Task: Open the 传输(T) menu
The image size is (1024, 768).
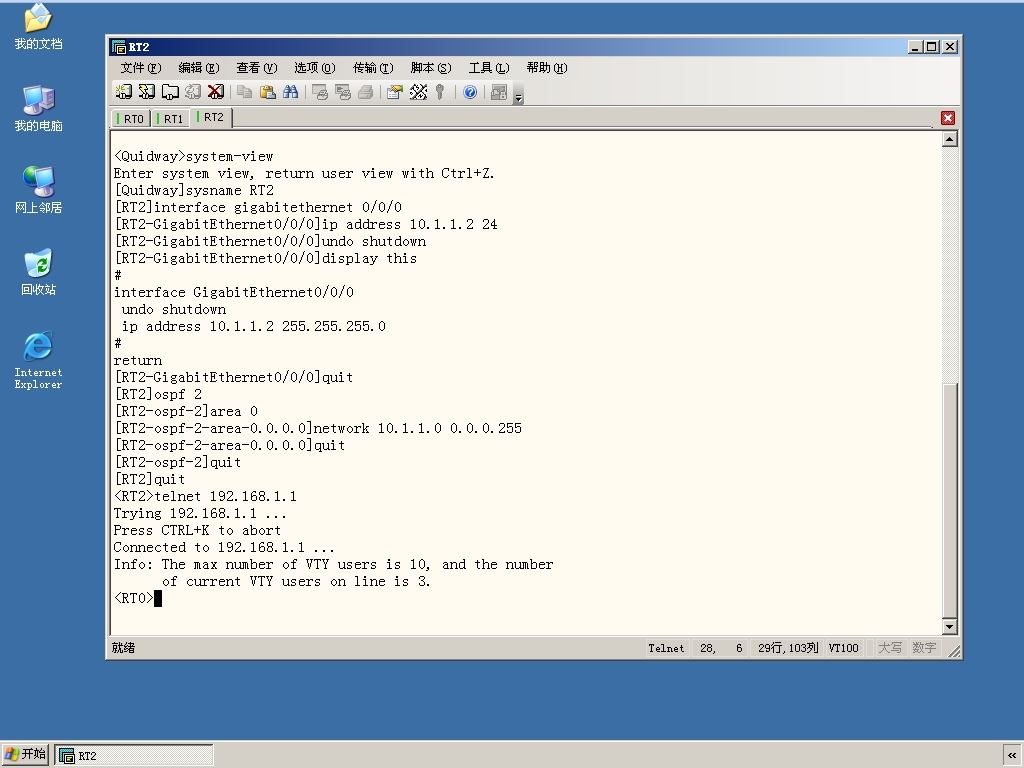Action: click(373, 68)
